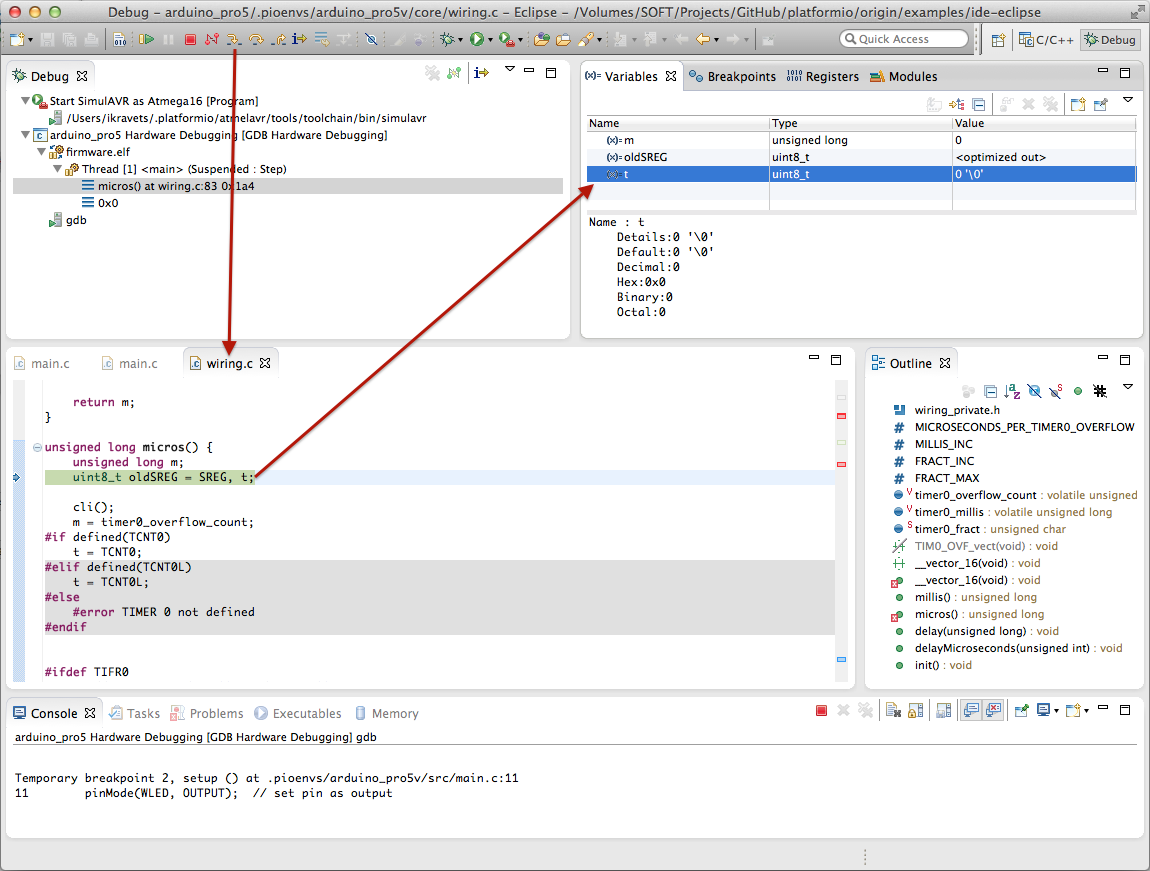The height and width of the screenshot is (871, 1150).
Task: Collapse the Thread [1] main node
Action: coord(58,169)
